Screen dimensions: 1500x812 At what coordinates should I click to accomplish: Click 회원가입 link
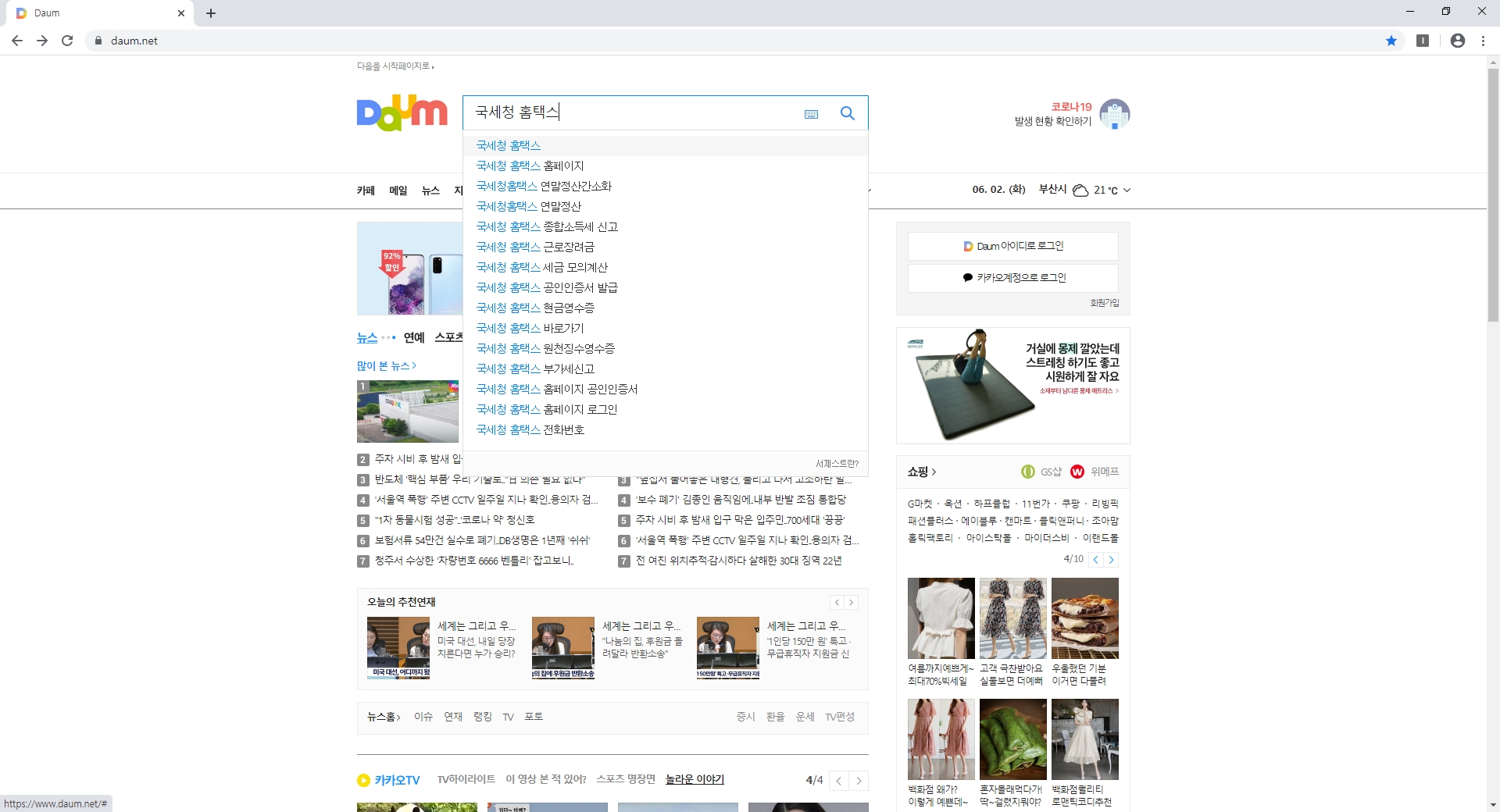[x=1105, y=303]
